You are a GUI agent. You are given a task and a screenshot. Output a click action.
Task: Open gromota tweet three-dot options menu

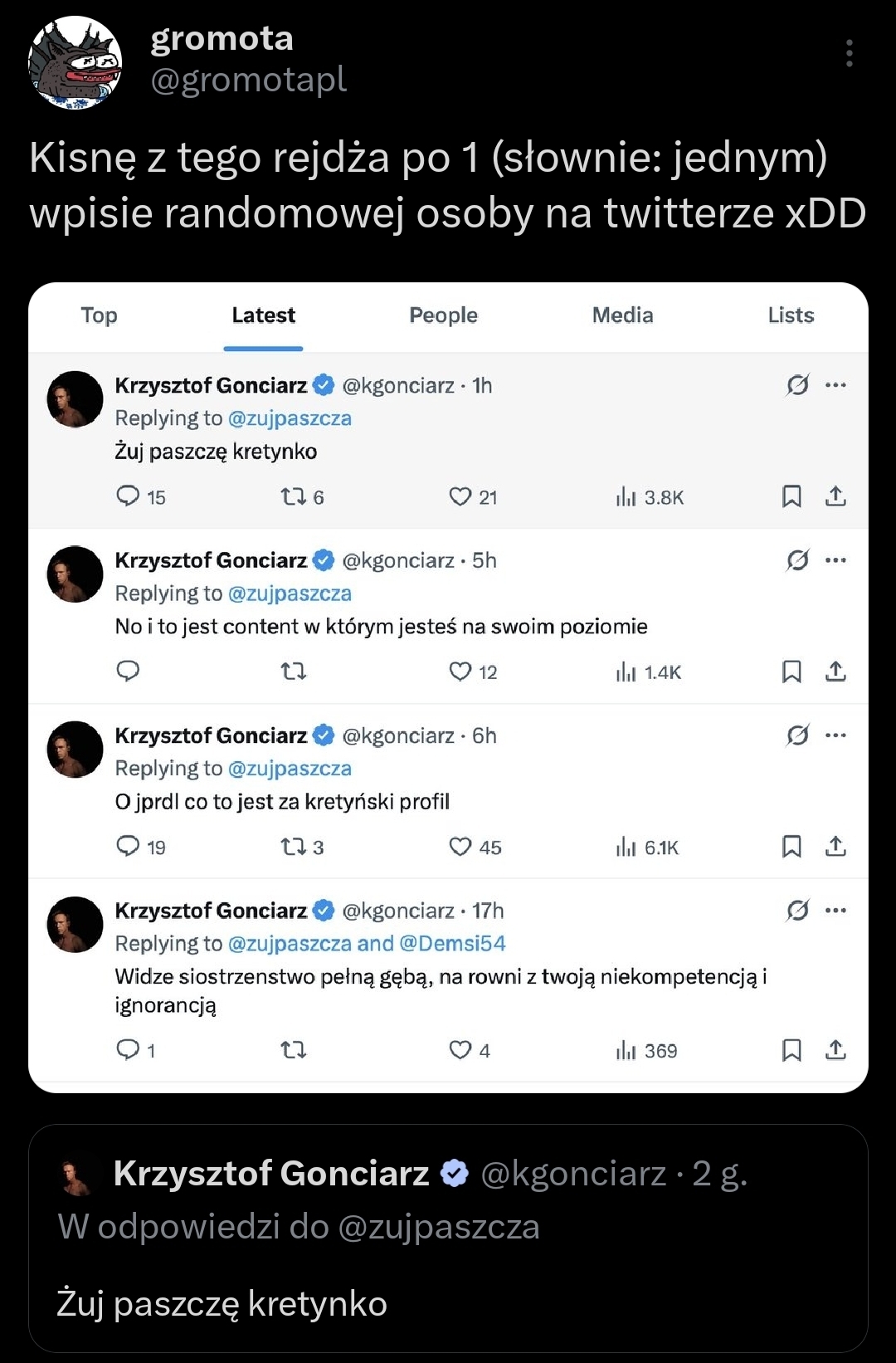coord(849,53)
